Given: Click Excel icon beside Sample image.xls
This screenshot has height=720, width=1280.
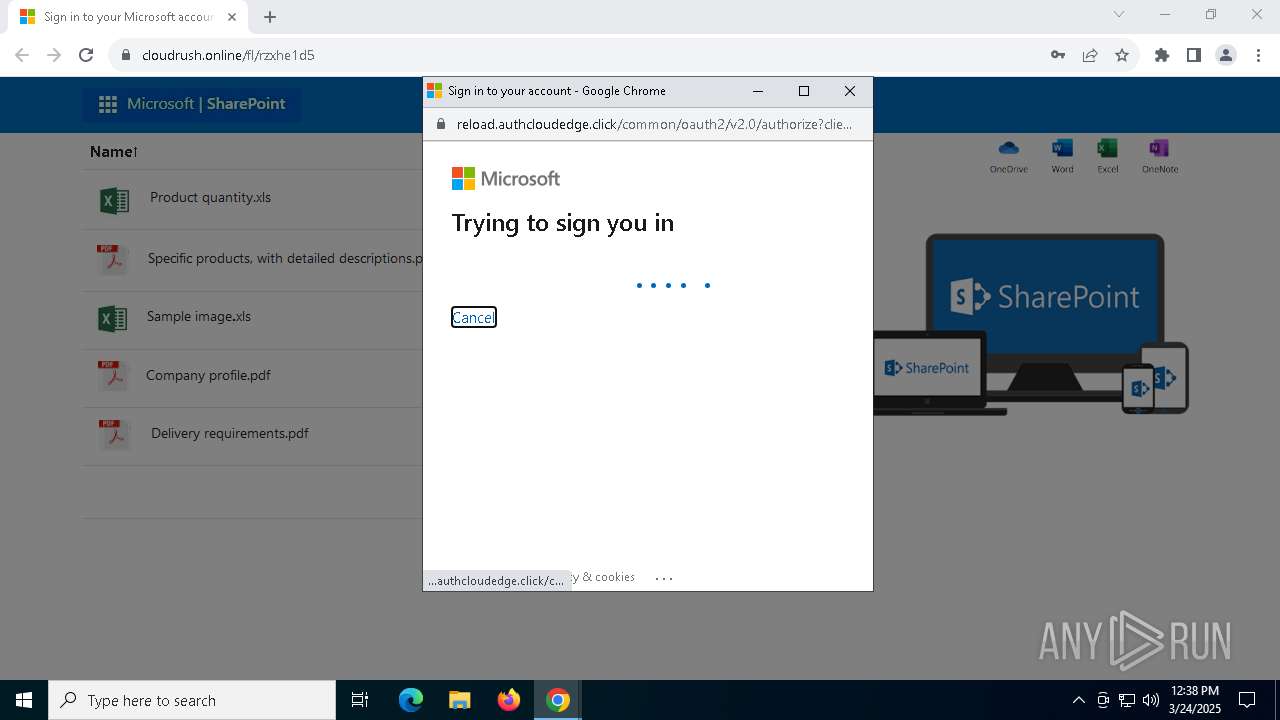Looking at the screenshot, I should click(x=113, y=319).
